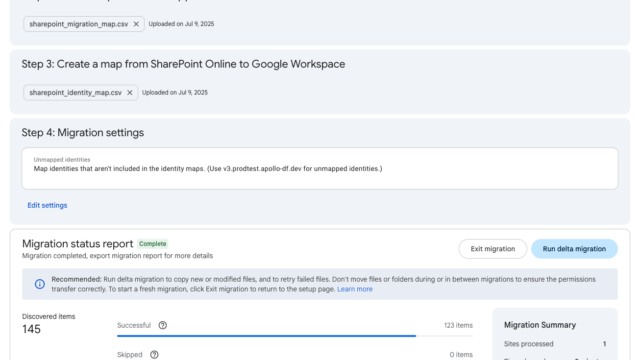Remove the sharepoint_migration_map.csv file
Viewport: 640px width, 360px height.
[x=136, y=24]
